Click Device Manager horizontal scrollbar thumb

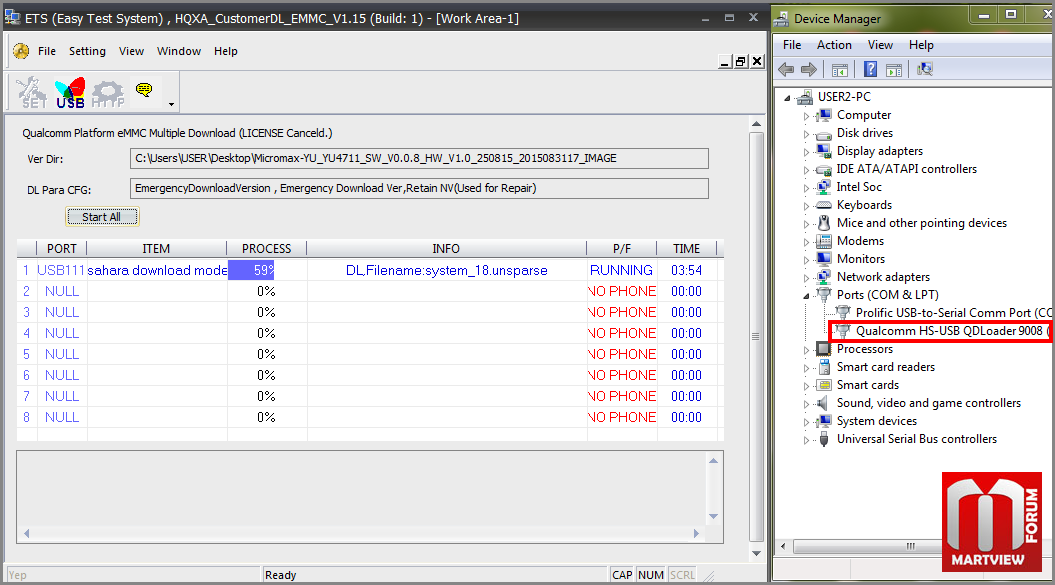pos(910,546)
